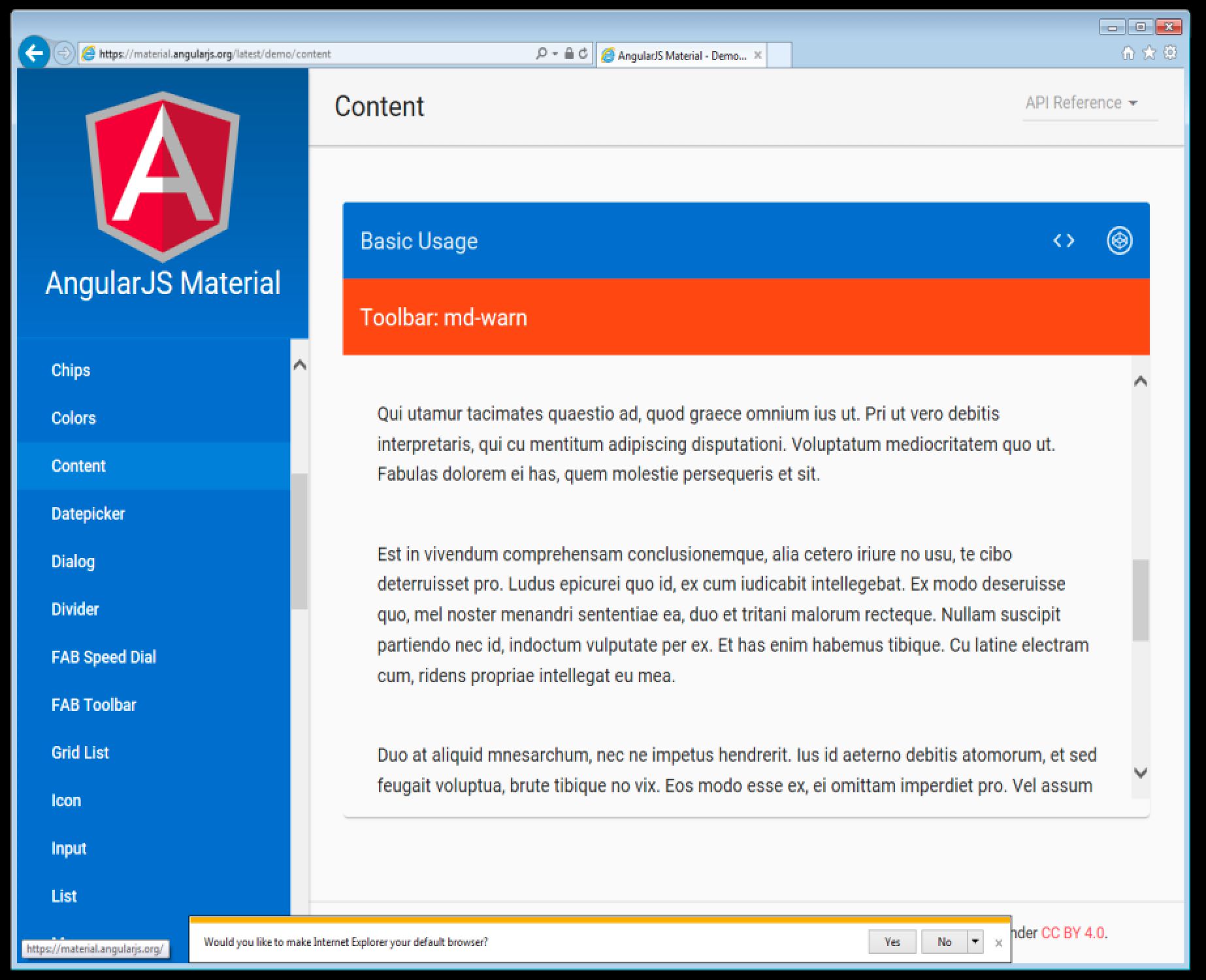Open the CC BY 4.0 license link
This screenshot has height=980, width=1206.
click(x=1072, y=933)
